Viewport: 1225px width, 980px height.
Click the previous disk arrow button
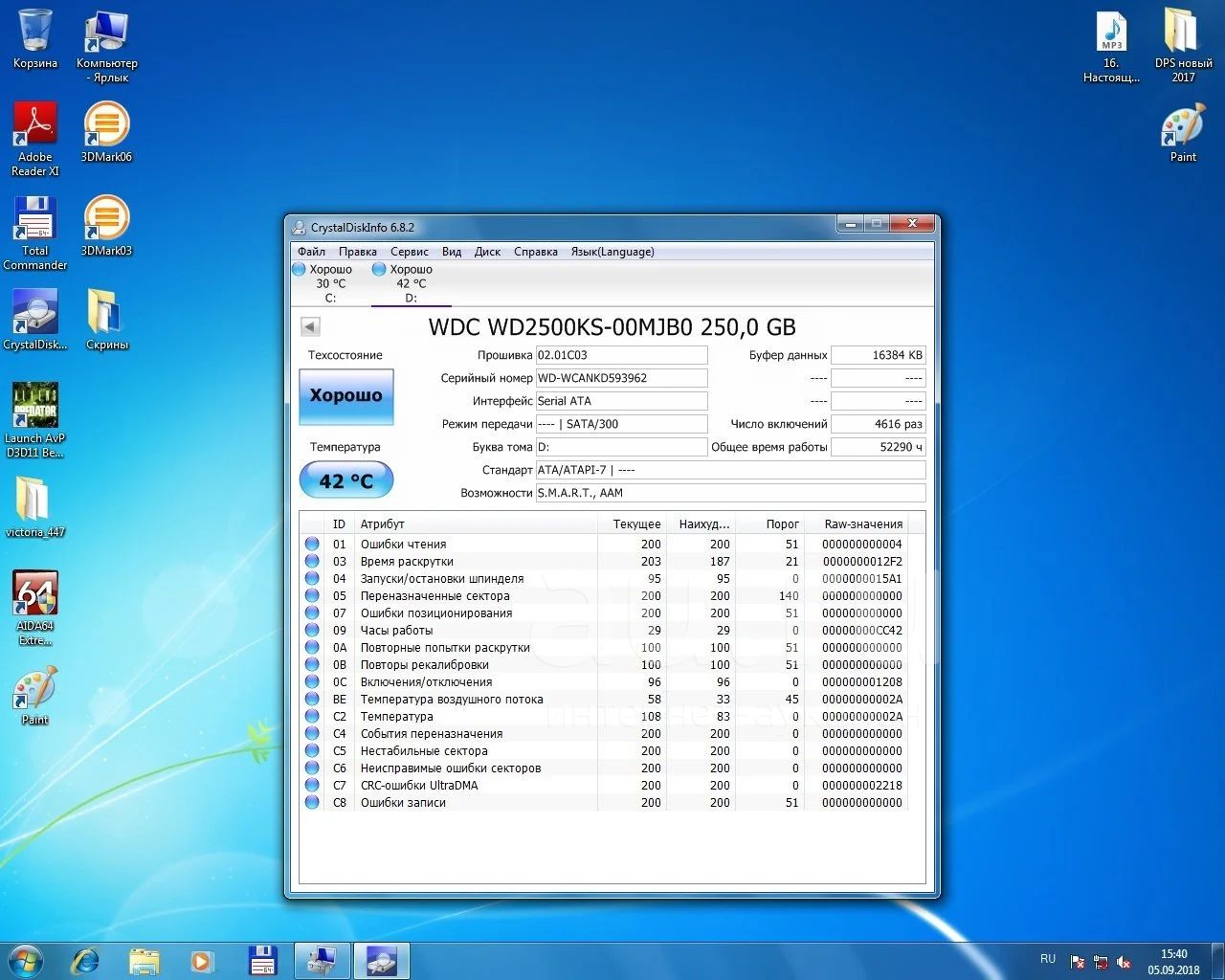310,326
